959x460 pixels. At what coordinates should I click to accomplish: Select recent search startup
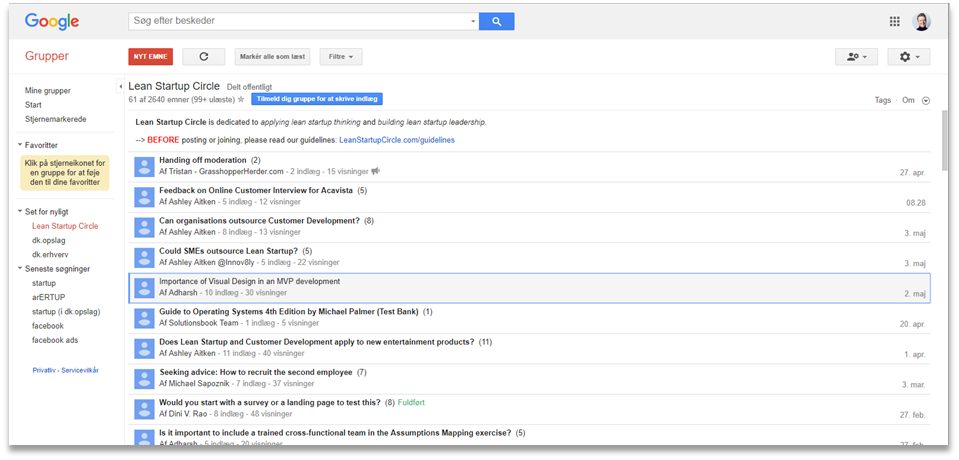[44, 283]
